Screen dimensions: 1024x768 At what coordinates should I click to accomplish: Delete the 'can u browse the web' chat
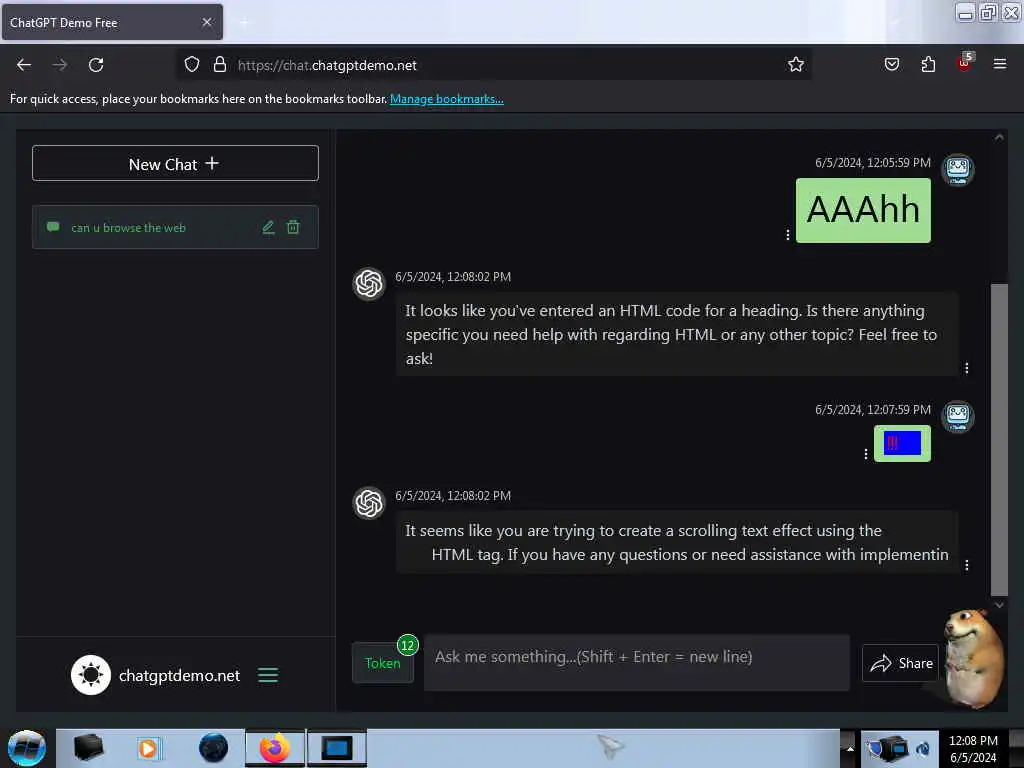click(293, 227)
